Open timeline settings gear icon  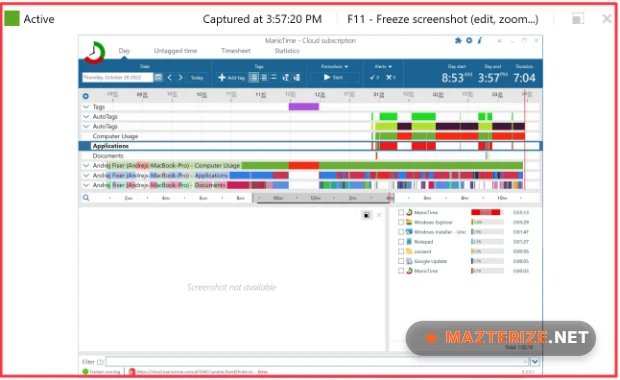pyautogui.click(x=85, y=96)
